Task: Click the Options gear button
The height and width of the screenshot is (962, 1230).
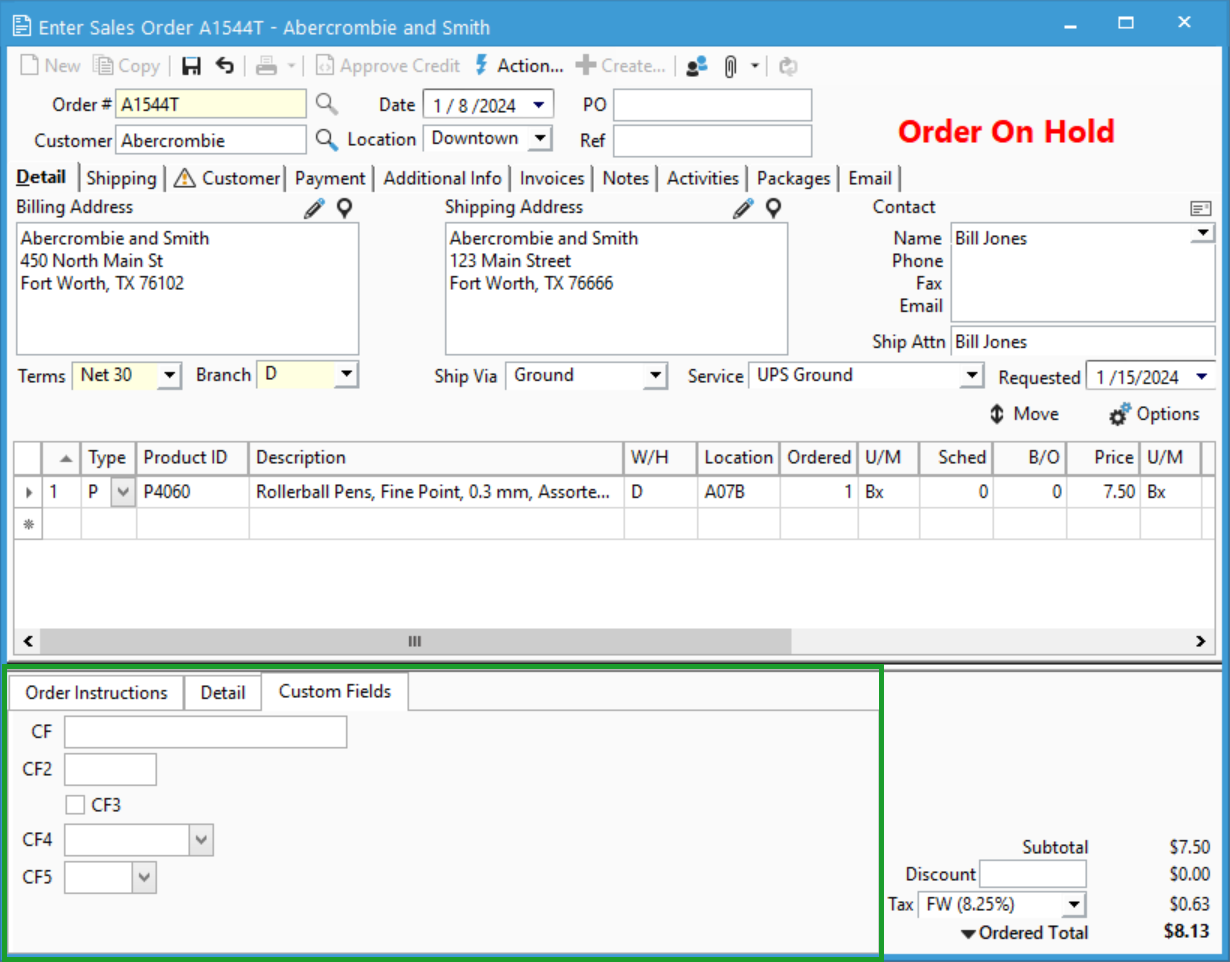Action: coord(1155,414)
